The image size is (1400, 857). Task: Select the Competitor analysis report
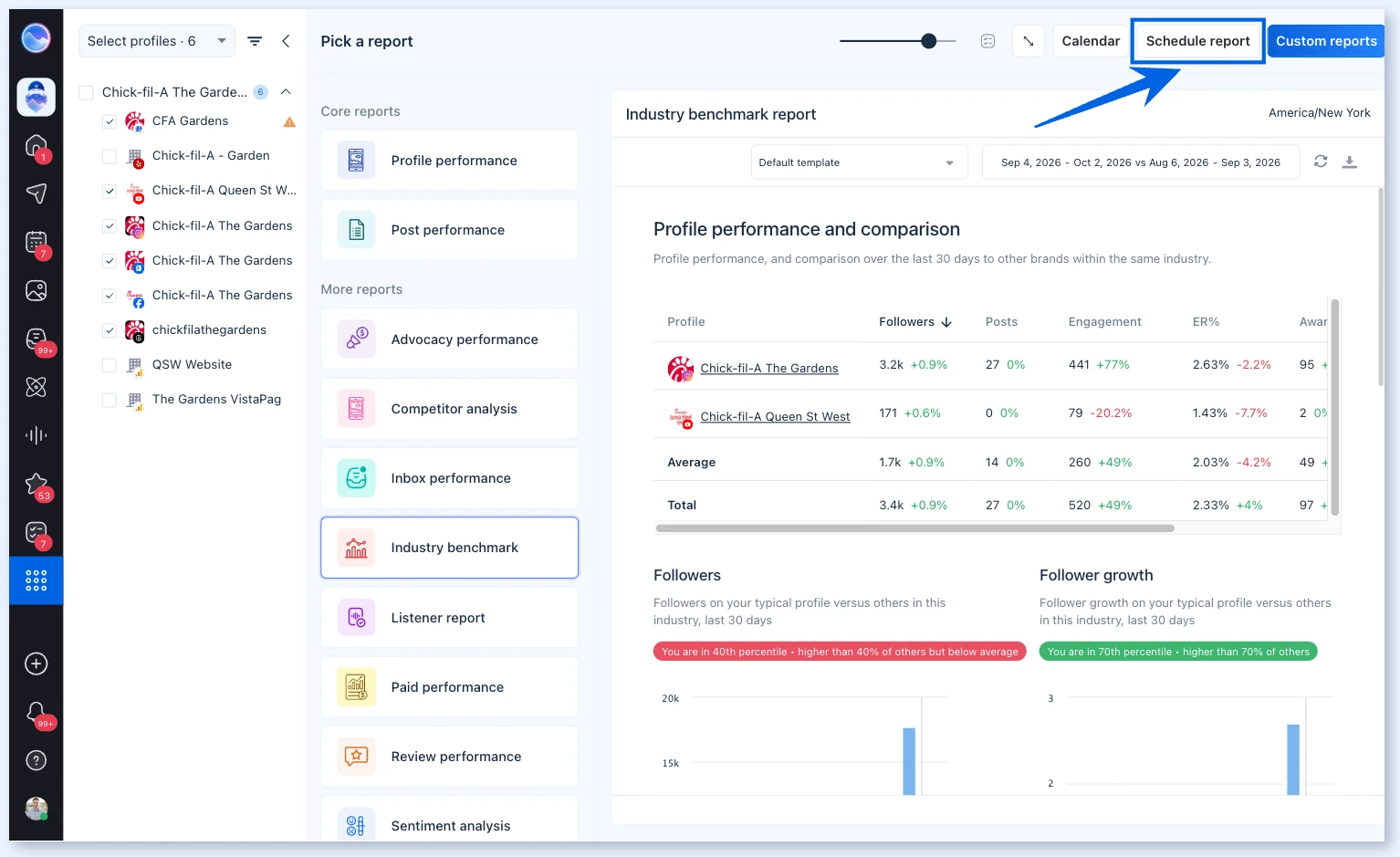(x=449, y=409)
